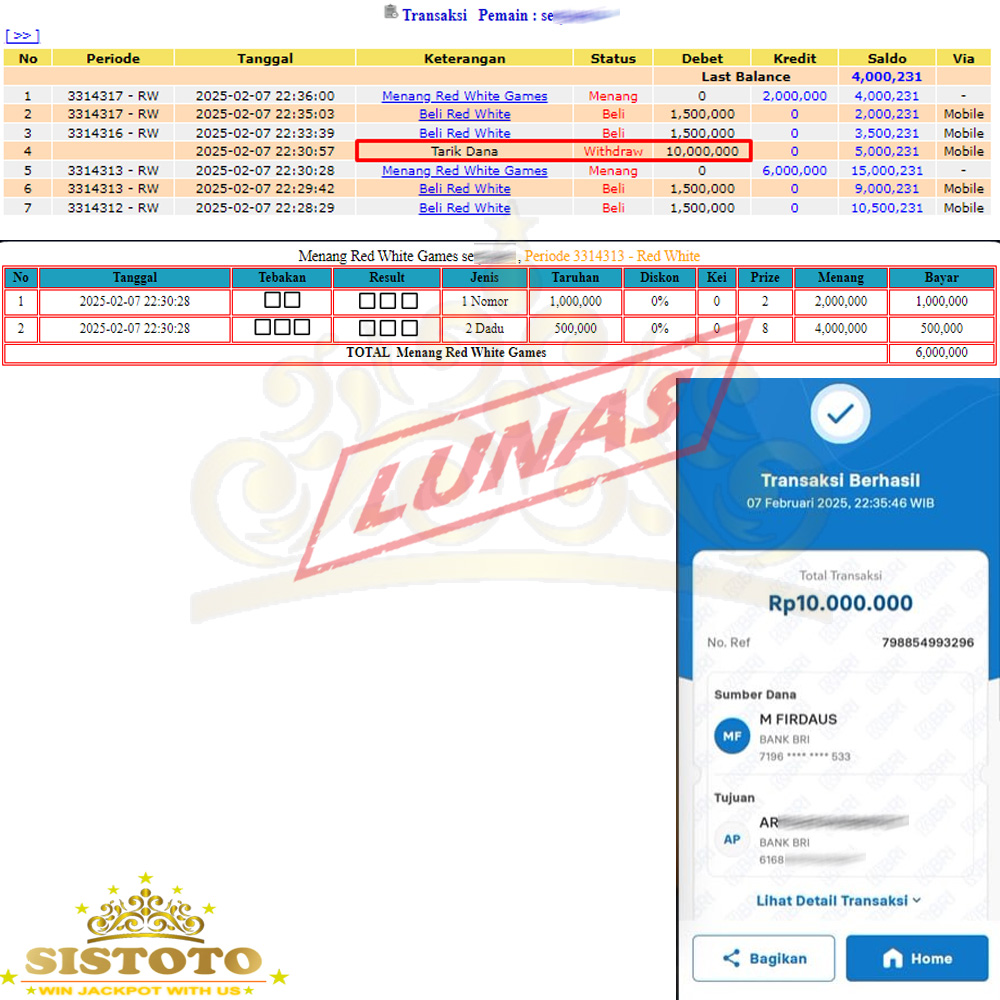Viewport: 1000px width, 1000px height.
Task: Click the [>>] expand link
Action: [22, 36]
